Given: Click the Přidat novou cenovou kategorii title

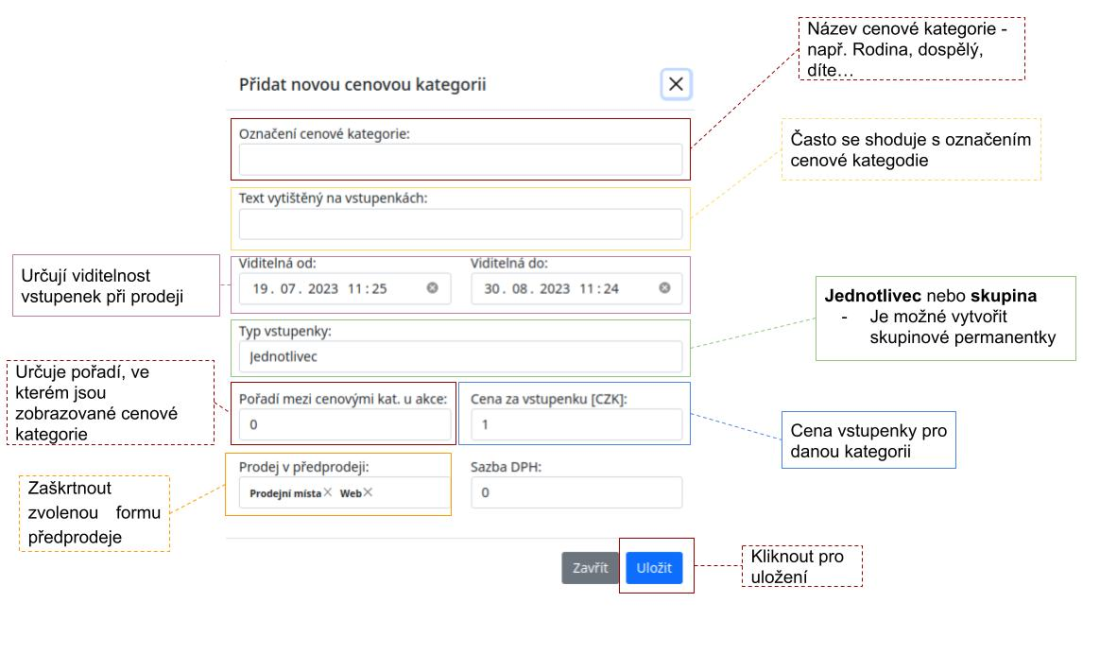Looking at the screenshot, I should [362, 85].
